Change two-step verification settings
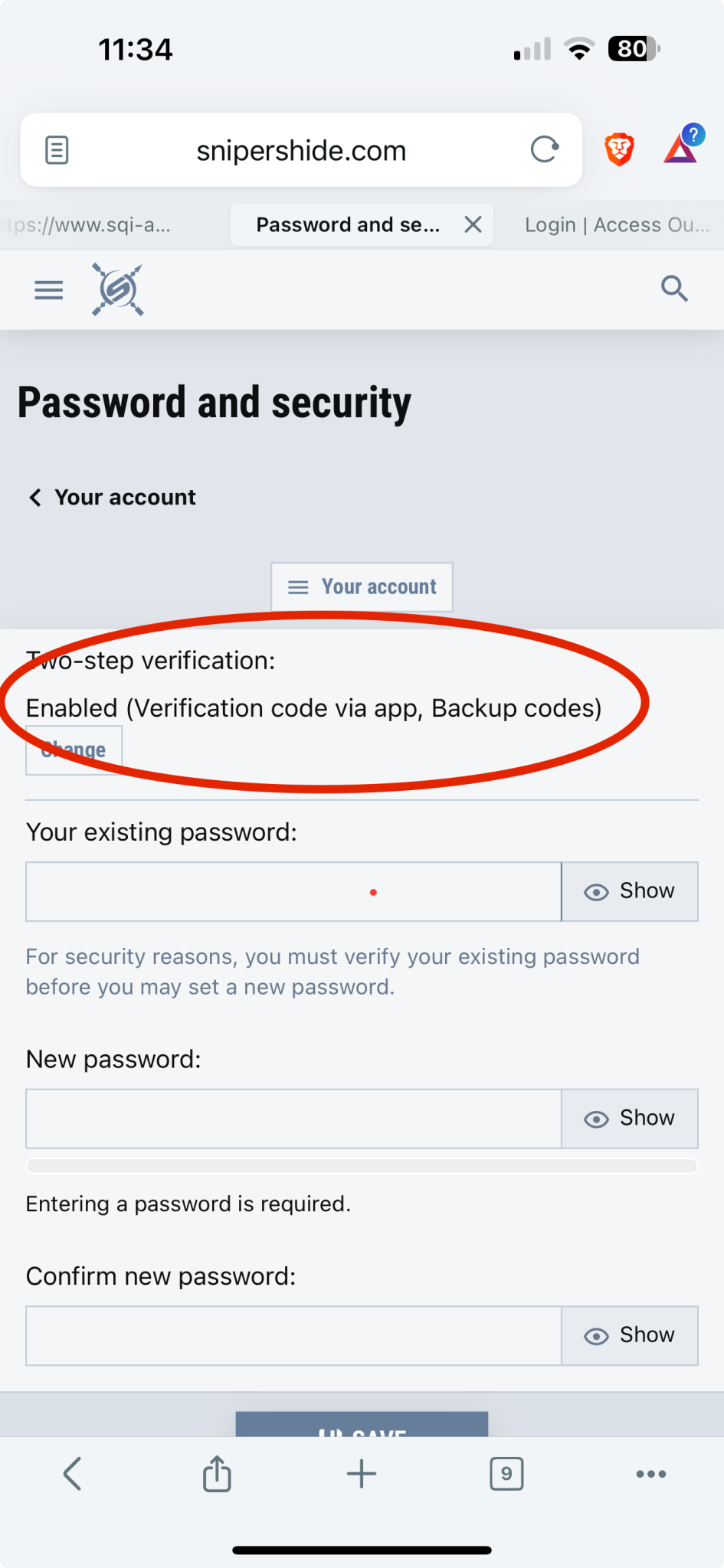 click(x=74, y=750)
